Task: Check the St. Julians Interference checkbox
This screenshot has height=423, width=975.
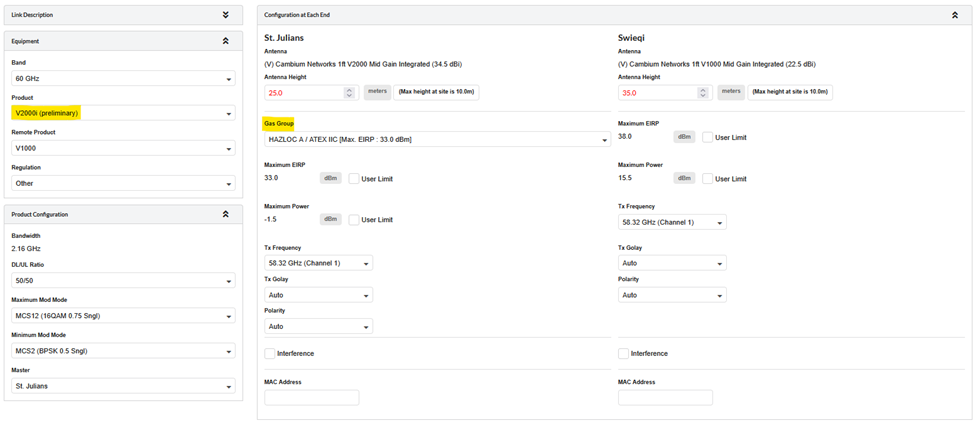Action: 270,353
